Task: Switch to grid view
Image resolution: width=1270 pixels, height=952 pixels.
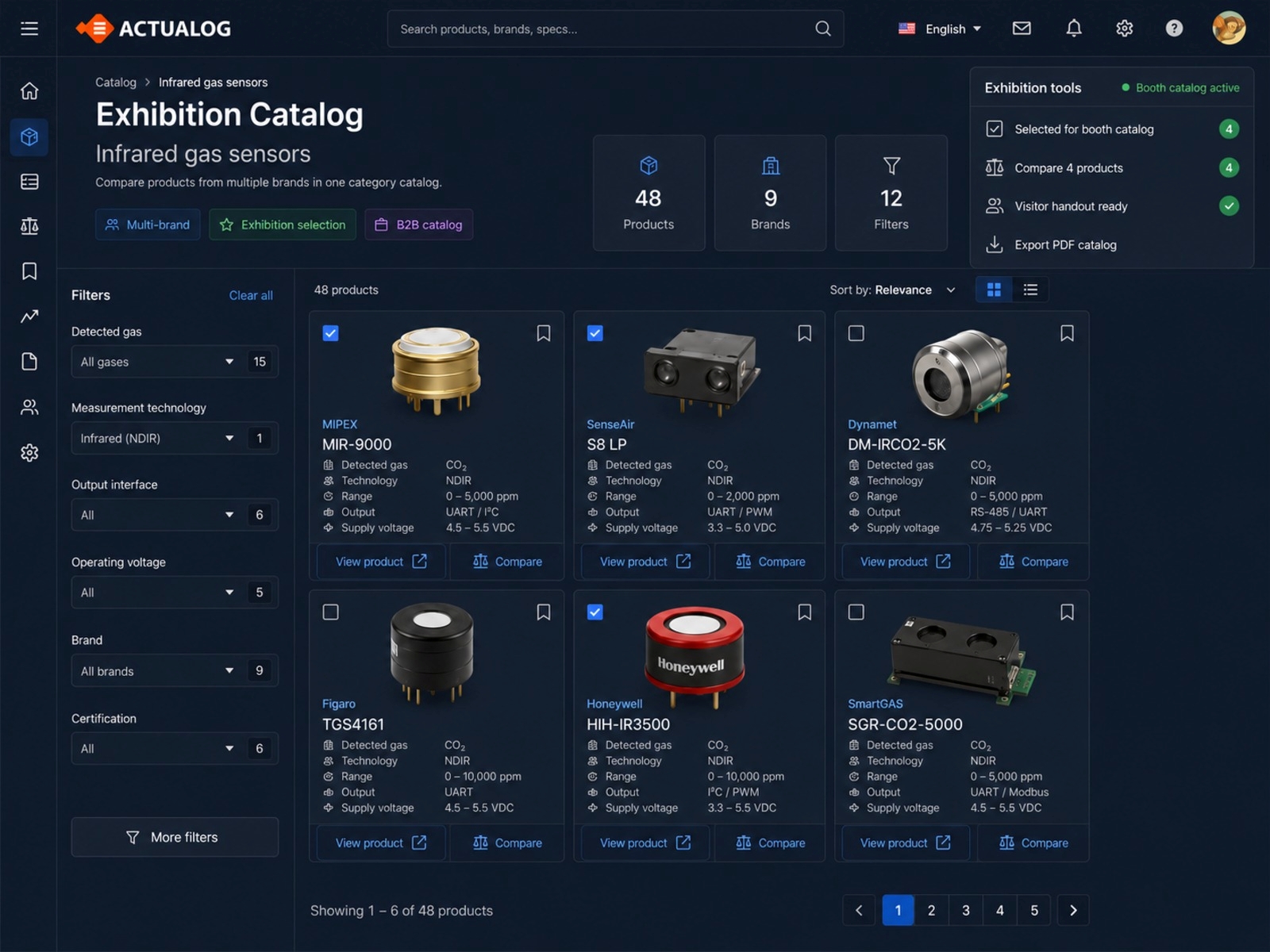Action: tap(994, 290)
